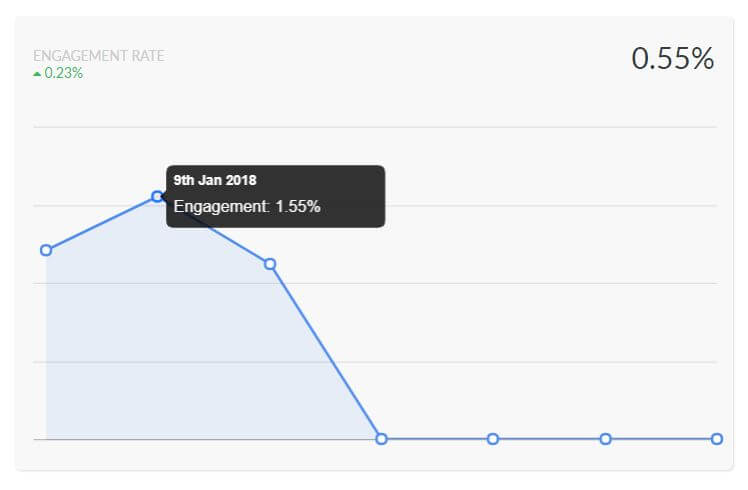Viewport: 748px width, 490px height.
Task: Click the flat line segment between final two points
Action: pyautogui.click(x=661, y=439)
